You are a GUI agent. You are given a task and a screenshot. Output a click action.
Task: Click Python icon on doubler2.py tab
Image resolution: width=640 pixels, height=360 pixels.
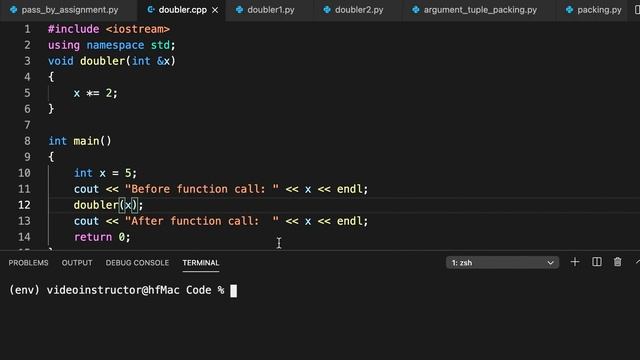point(327,10)
